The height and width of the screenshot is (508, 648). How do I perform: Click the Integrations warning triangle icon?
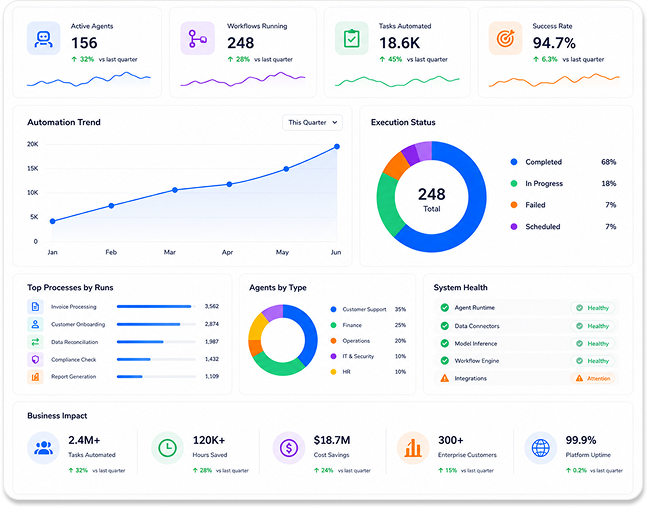pyautogui.click(x=445, y=378)
